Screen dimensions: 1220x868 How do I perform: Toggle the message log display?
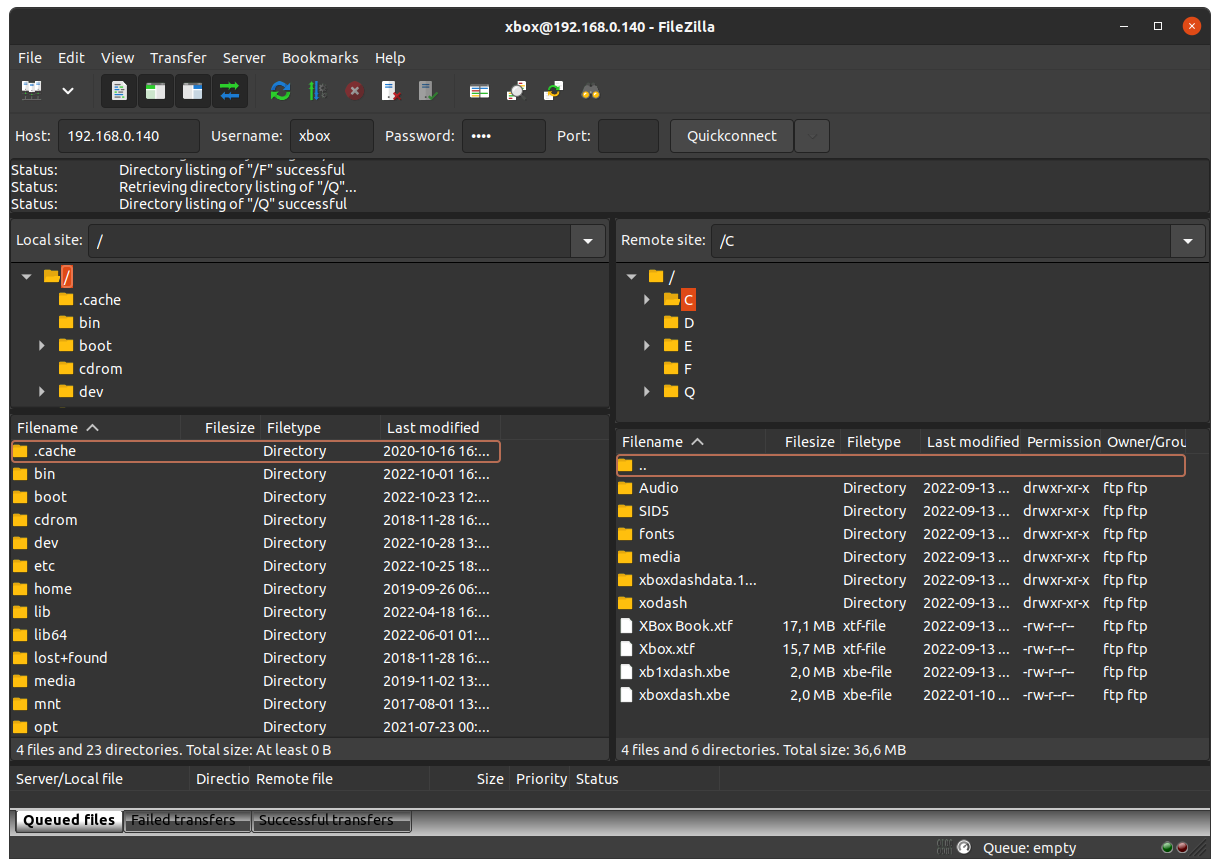[x=119, y=91]
